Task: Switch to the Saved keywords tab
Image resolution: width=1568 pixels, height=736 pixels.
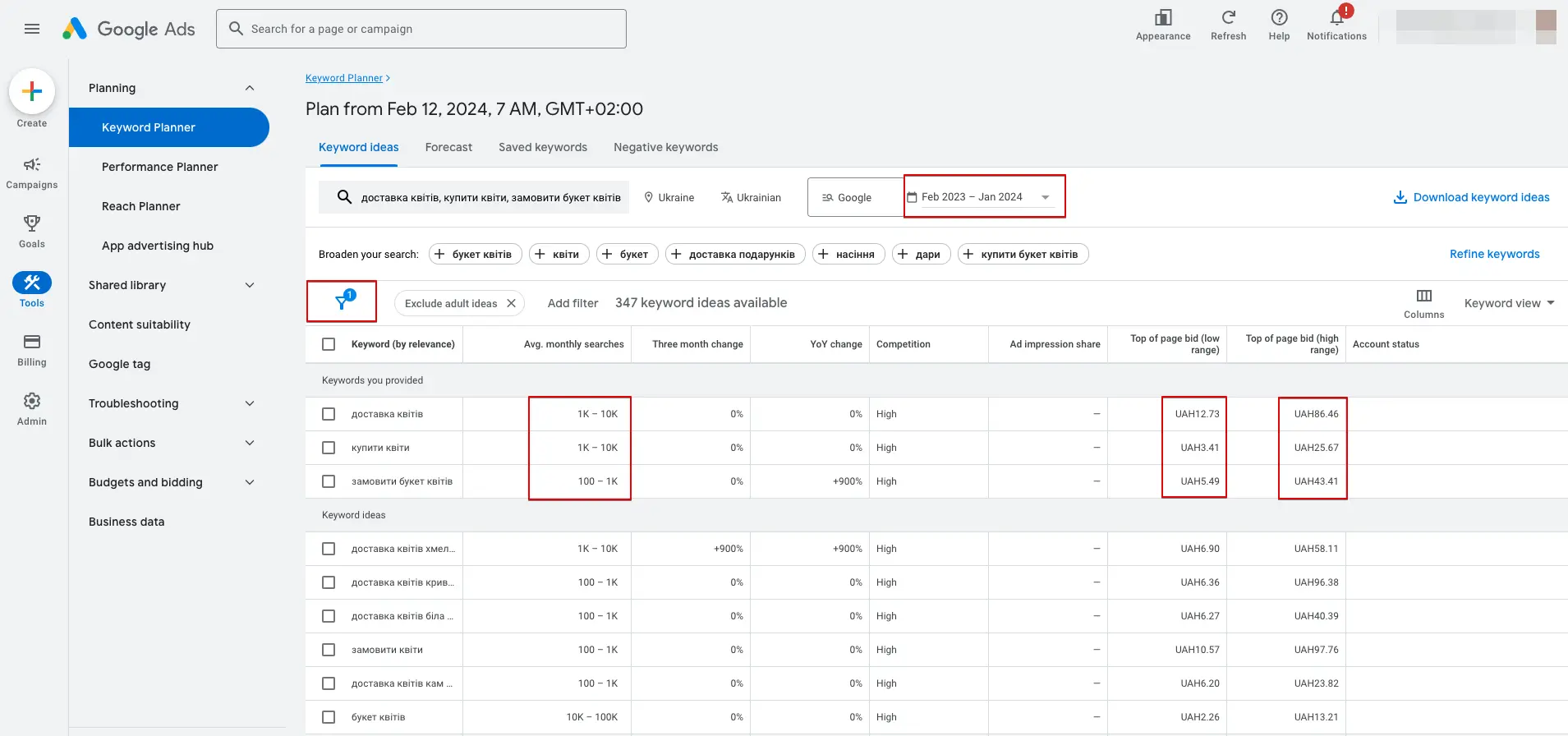Action: 543,147
